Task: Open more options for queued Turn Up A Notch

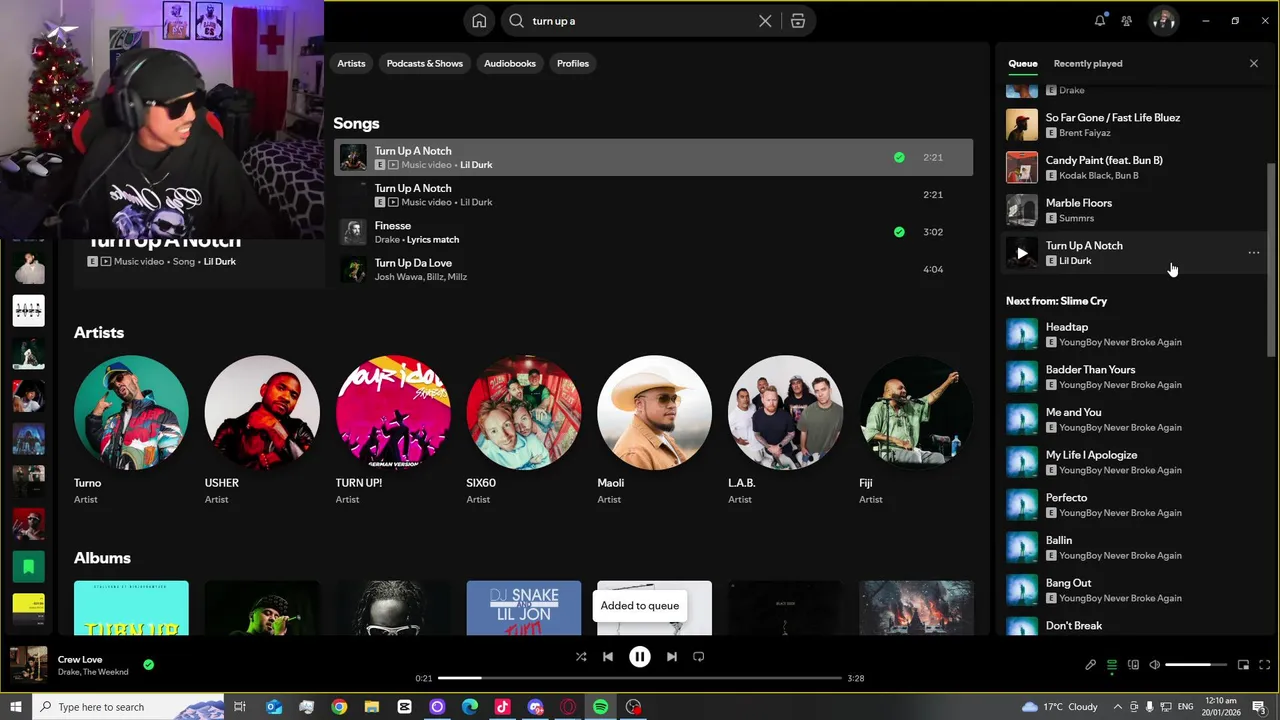Action: (1254, 253)
